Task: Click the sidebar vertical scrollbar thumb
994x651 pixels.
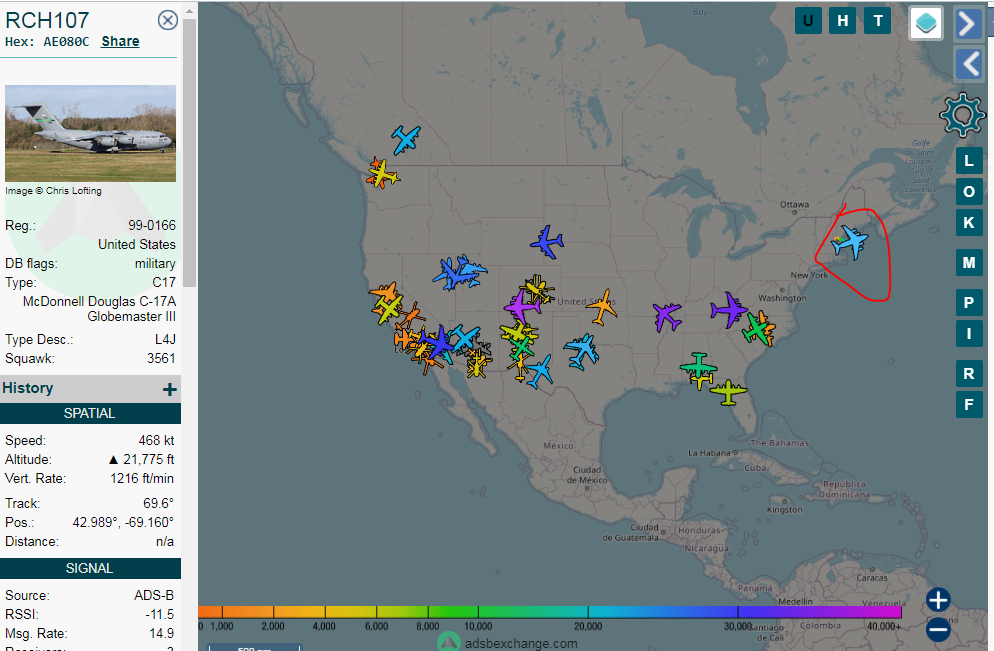Action: click(x=190, y=152)
